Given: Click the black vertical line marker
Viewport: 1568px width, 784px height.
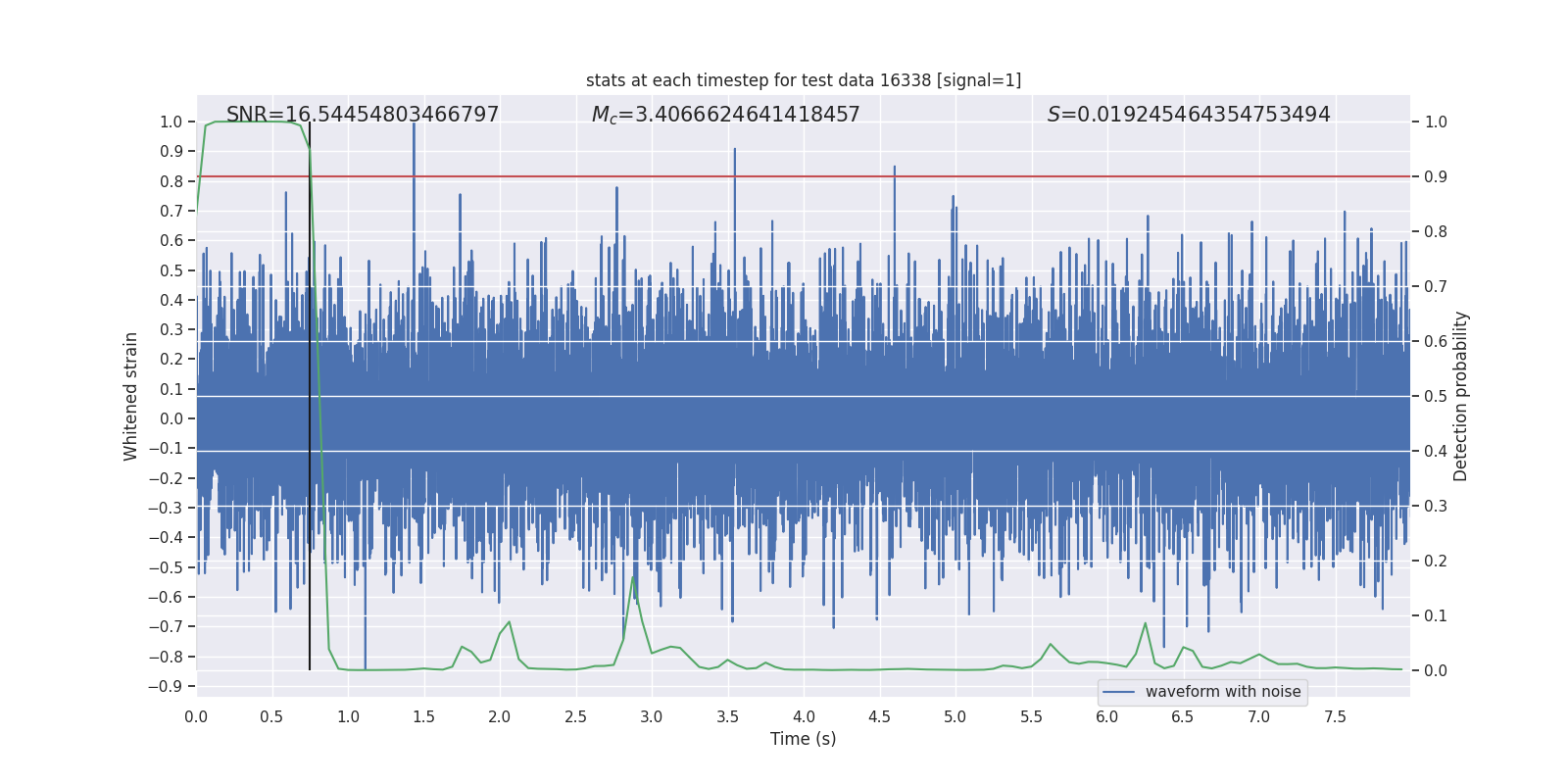Looking at the screenshot, I should click(x=310, y=392).
